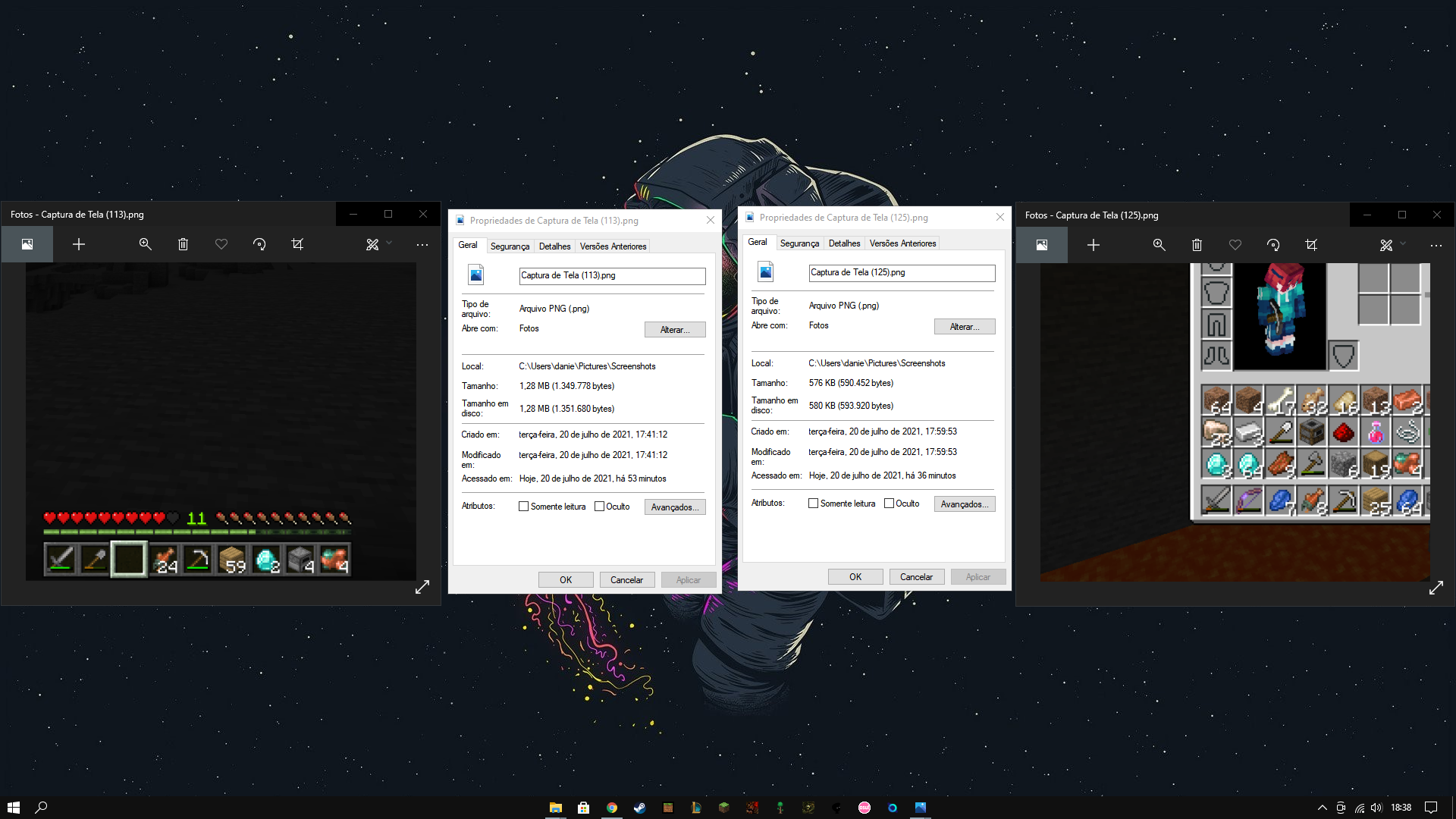Check Oculto in Captura de Tela (125) properties
Screen dimensions: 1456x819
click(889, 504)
